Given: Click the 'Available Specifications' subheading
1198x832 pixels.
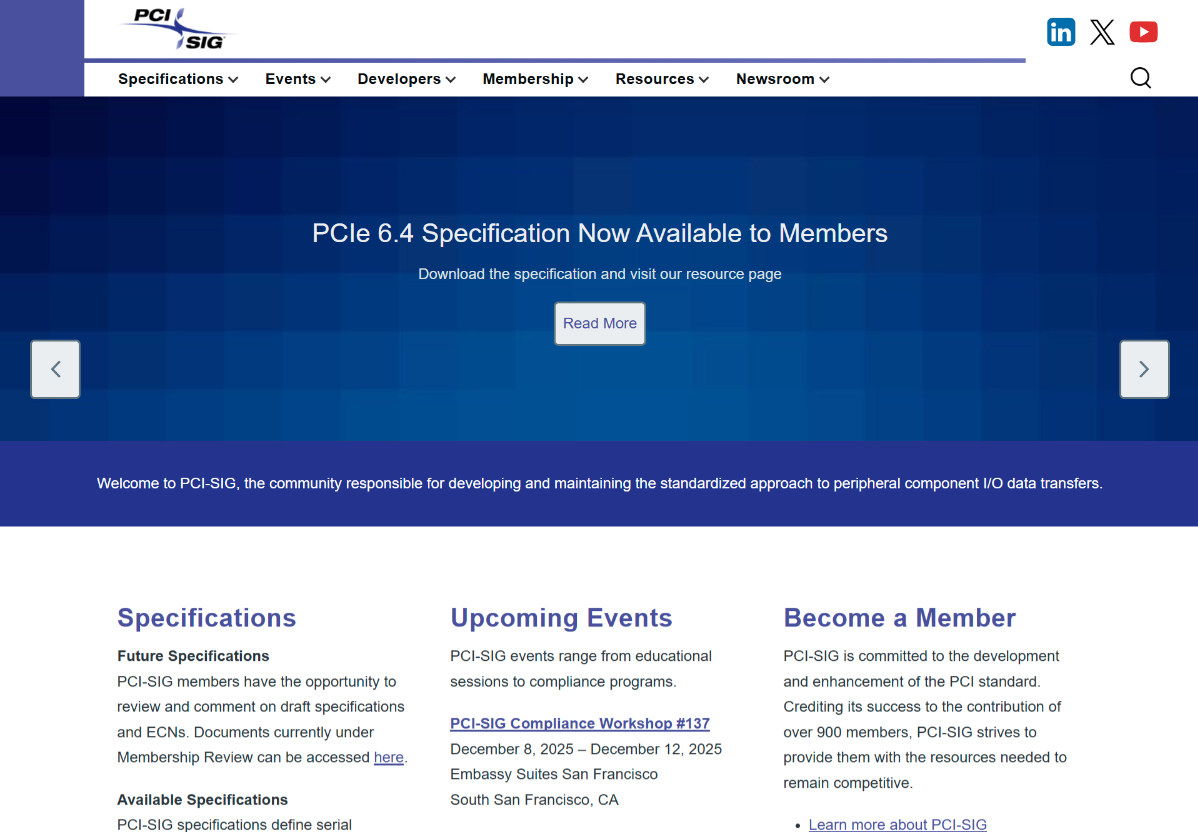Looking at the screenshot, I should point(202,799).
